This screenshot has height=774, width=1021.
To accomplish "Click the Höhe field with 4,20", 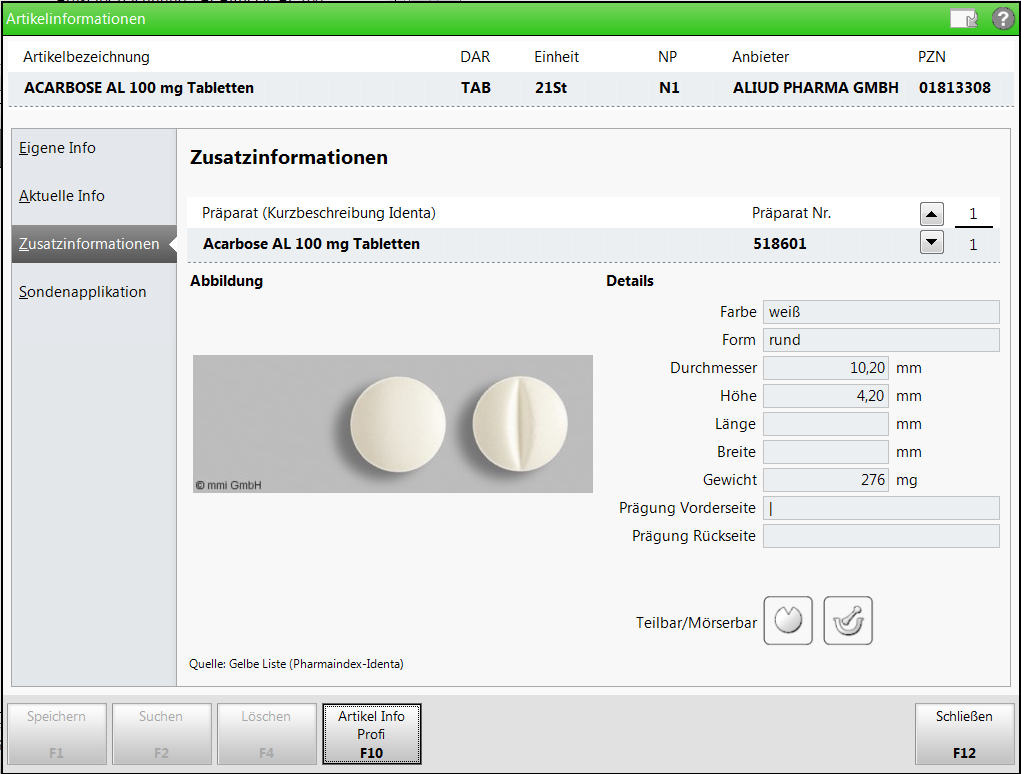I will (x=826, y=396).
